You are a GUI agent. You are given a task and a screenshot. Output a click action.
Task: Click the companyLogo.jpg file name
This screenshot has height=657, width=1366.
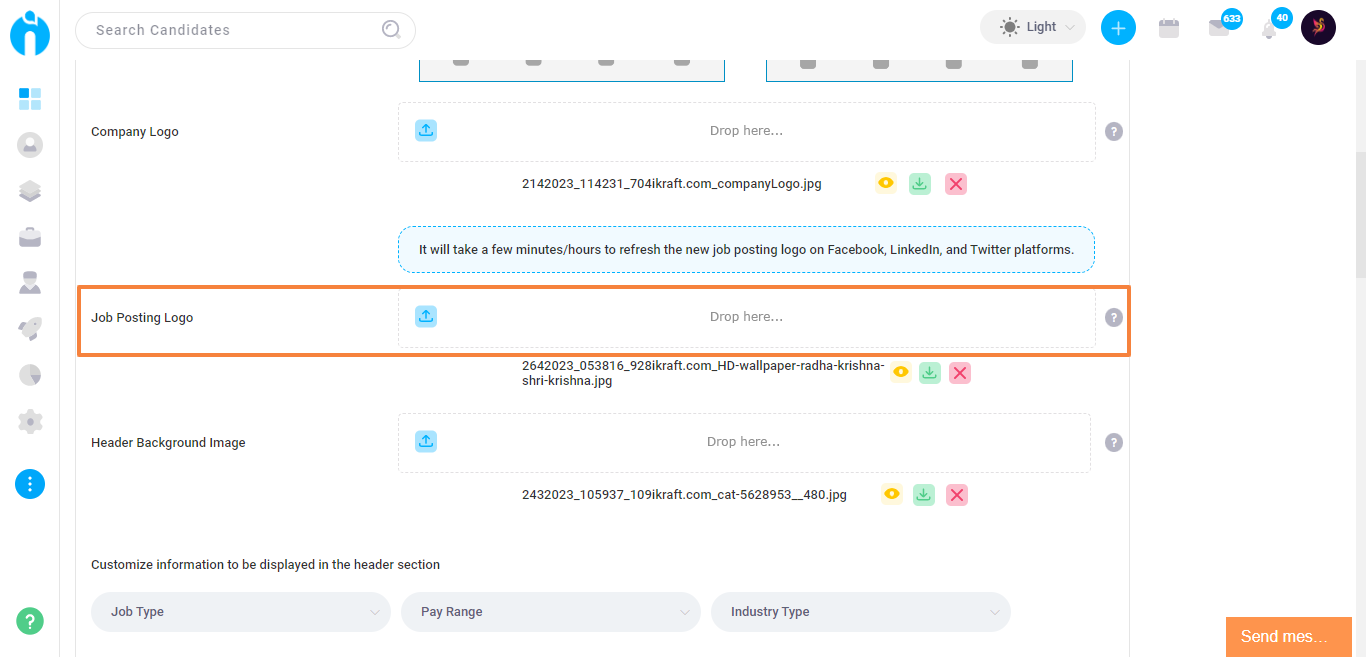click(672, 184)
